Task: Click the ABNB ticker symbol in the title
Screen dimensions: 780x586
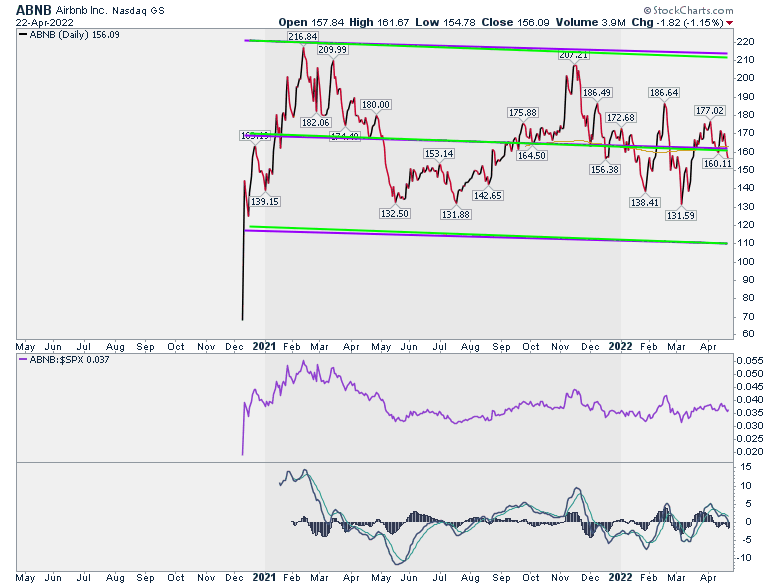Action: pos(33,10)
